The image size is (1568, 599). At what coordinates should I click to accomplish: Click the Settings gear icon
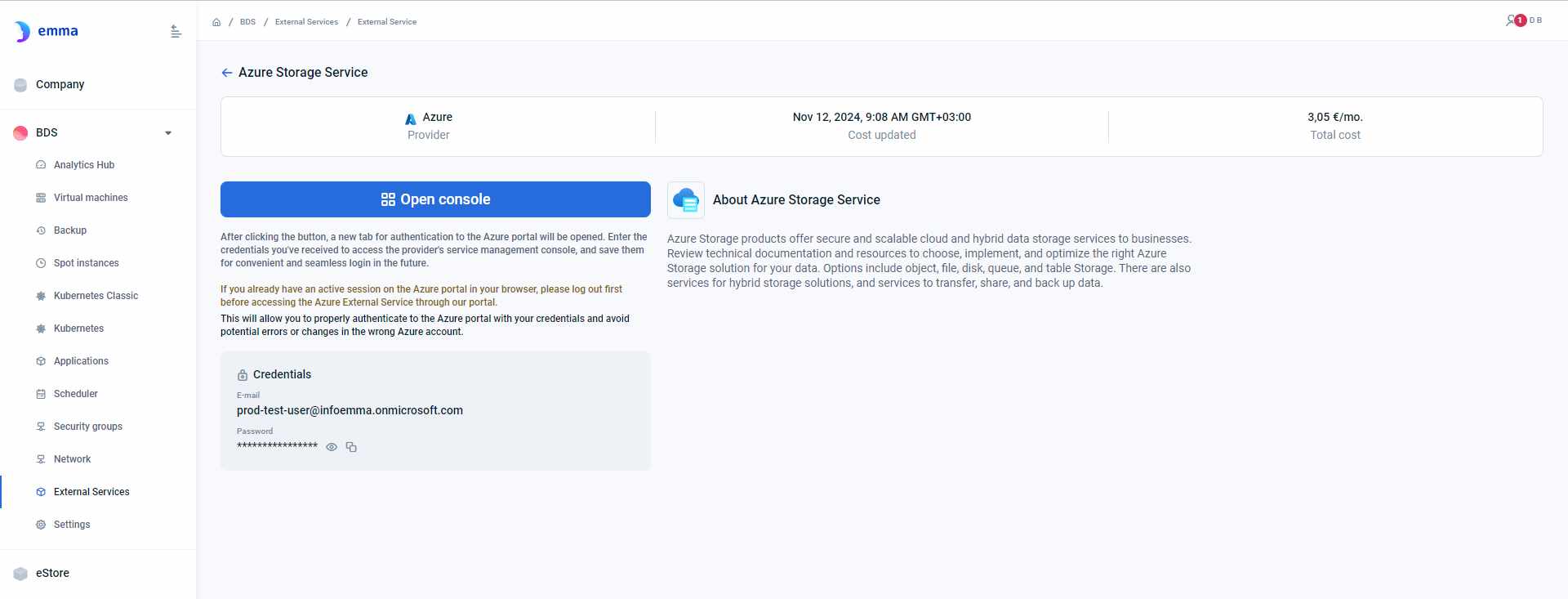(x=41, y=525)
